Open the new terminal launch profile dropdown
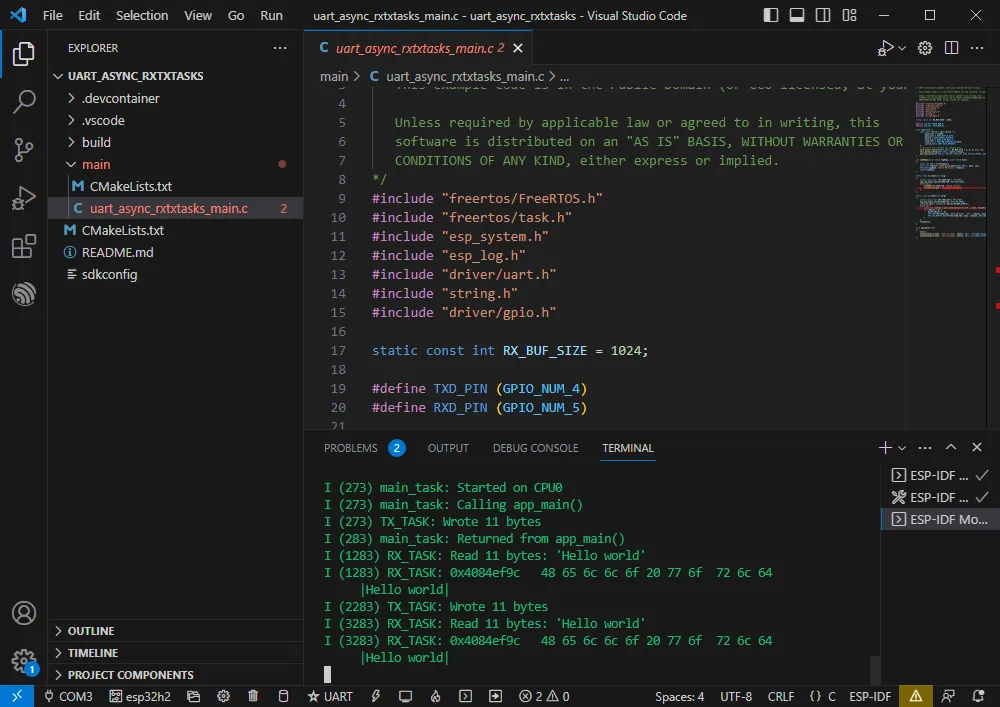 [x=902, y=448]
